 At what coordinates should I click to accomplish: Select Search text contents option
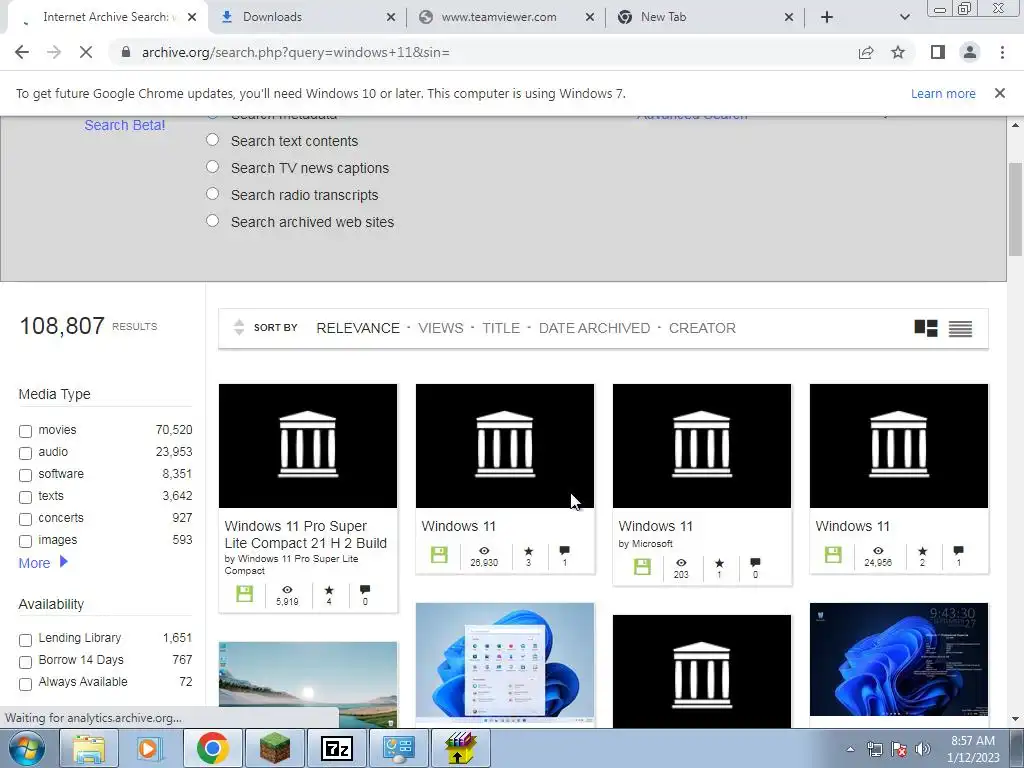212,140
